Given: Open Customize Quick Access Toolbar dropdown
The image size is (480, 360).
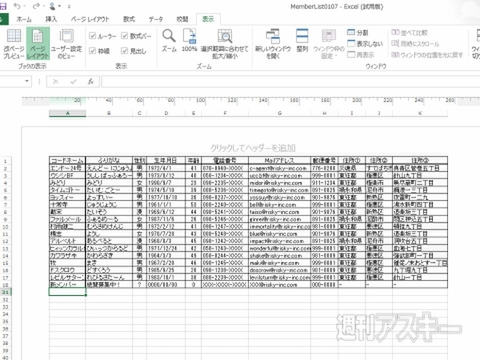Looking at the screenshot, I should coord(69,6).
